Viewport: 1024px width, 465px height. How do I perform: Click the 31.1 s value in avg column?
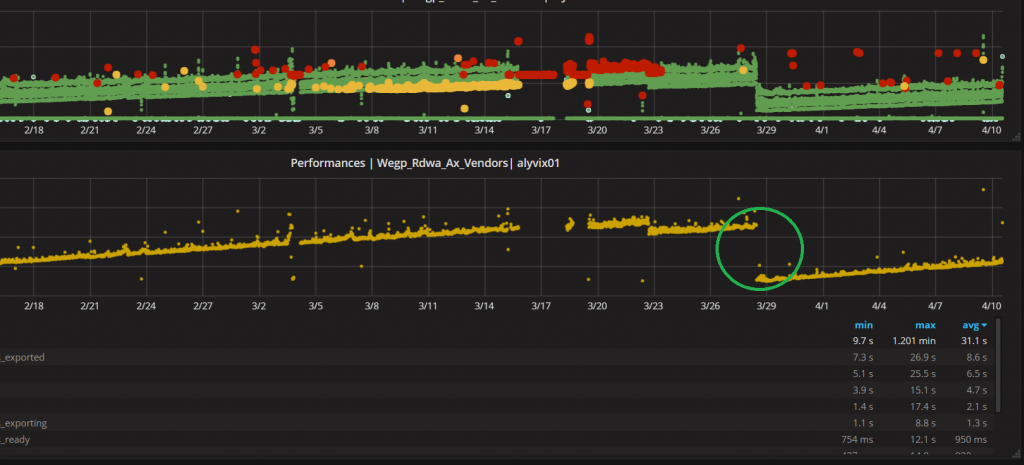[970, 340]
